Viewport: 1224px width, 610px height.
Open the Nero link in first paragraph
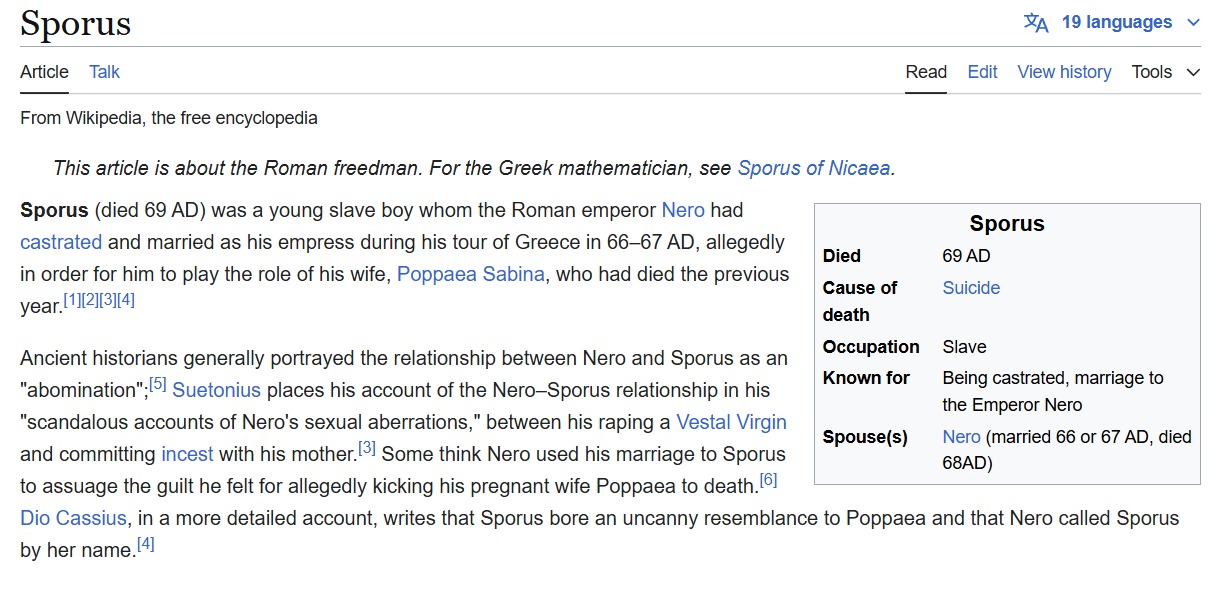683,210
